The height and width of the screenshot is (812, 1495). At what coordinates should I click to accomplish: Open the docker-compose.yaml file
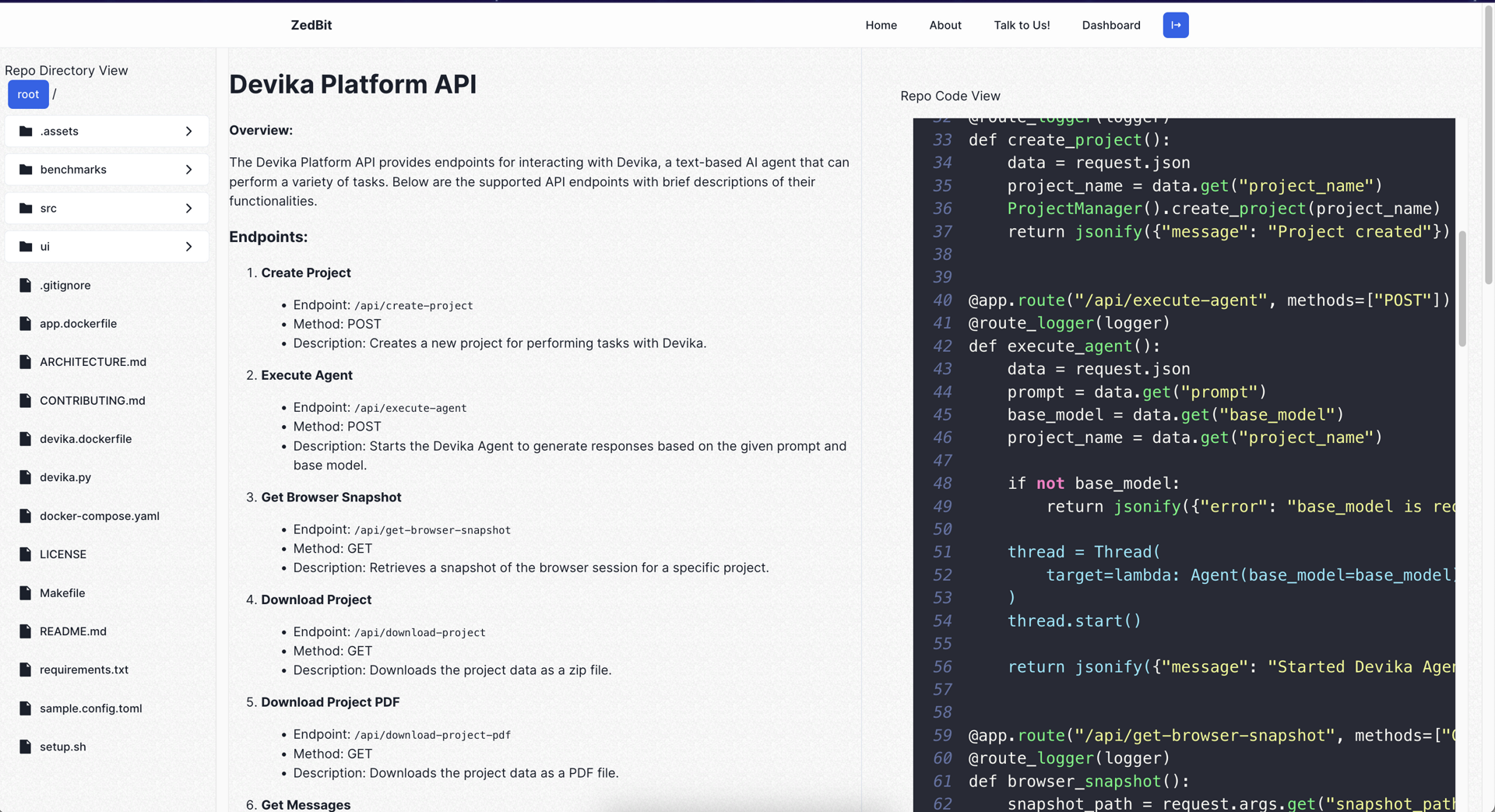click(99, 516)
